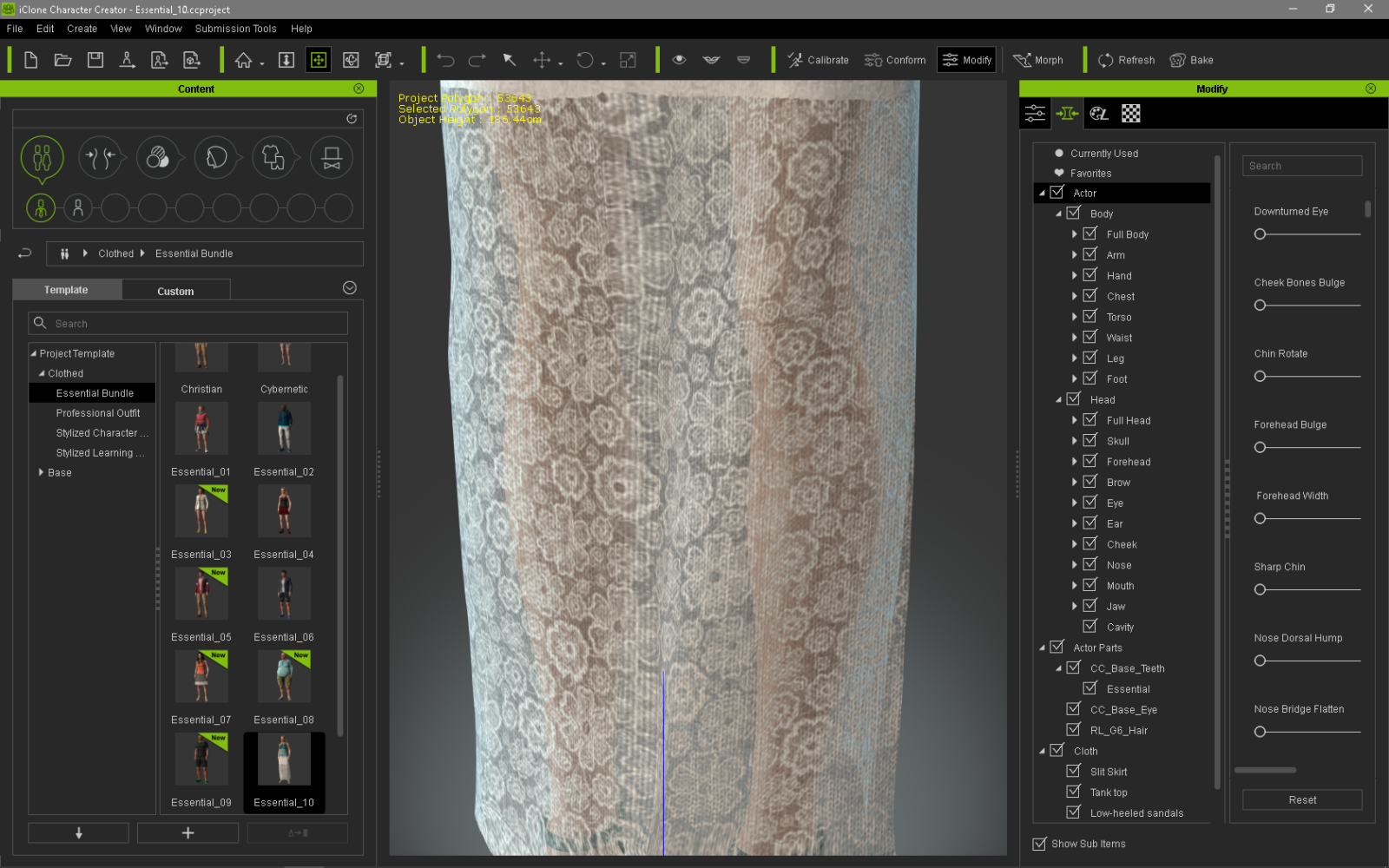Open the Content view options dropdown arrow
Viewport: 1389px width, 868px height.
click(x=350, y=288)
